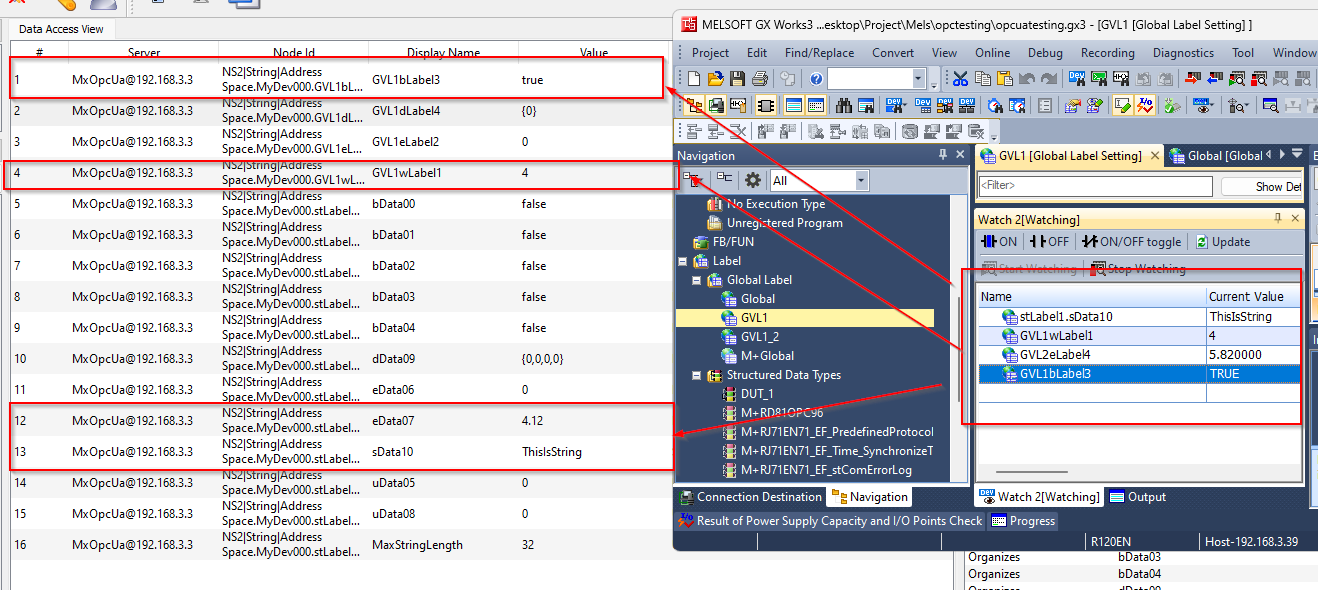1318x590 pixels.
Task: Select the Progress tab
Action: click(1022, 520)
